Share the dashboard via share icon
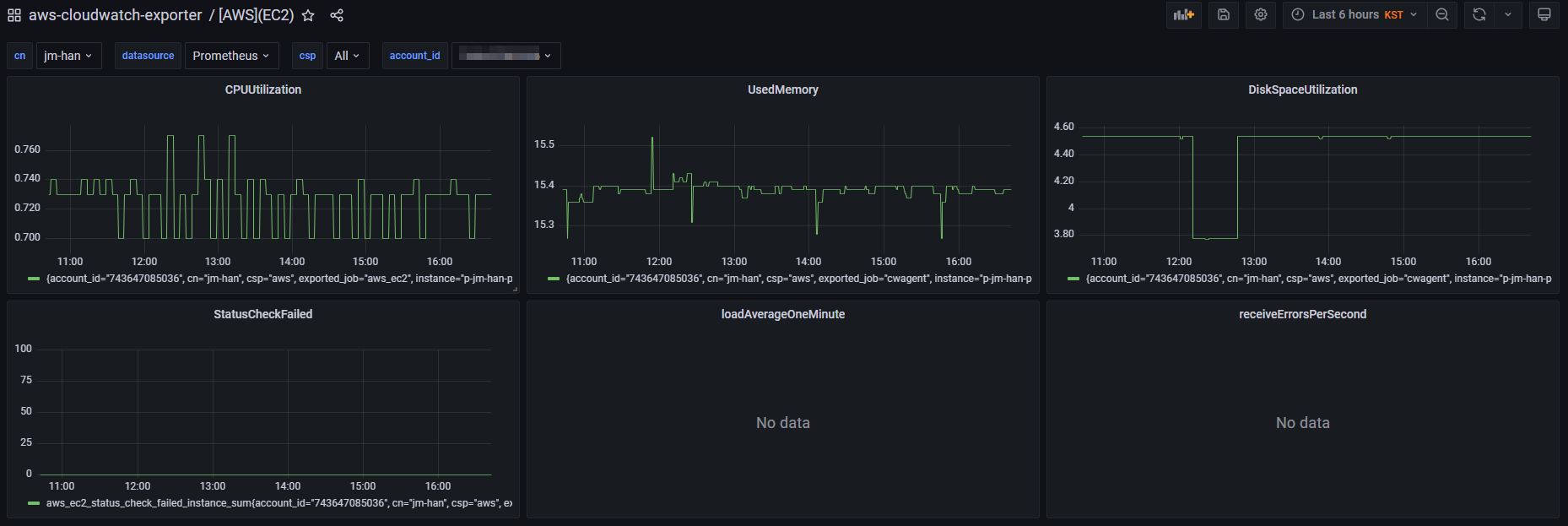Screen dimensions: 1568x526 coord(337,15)
